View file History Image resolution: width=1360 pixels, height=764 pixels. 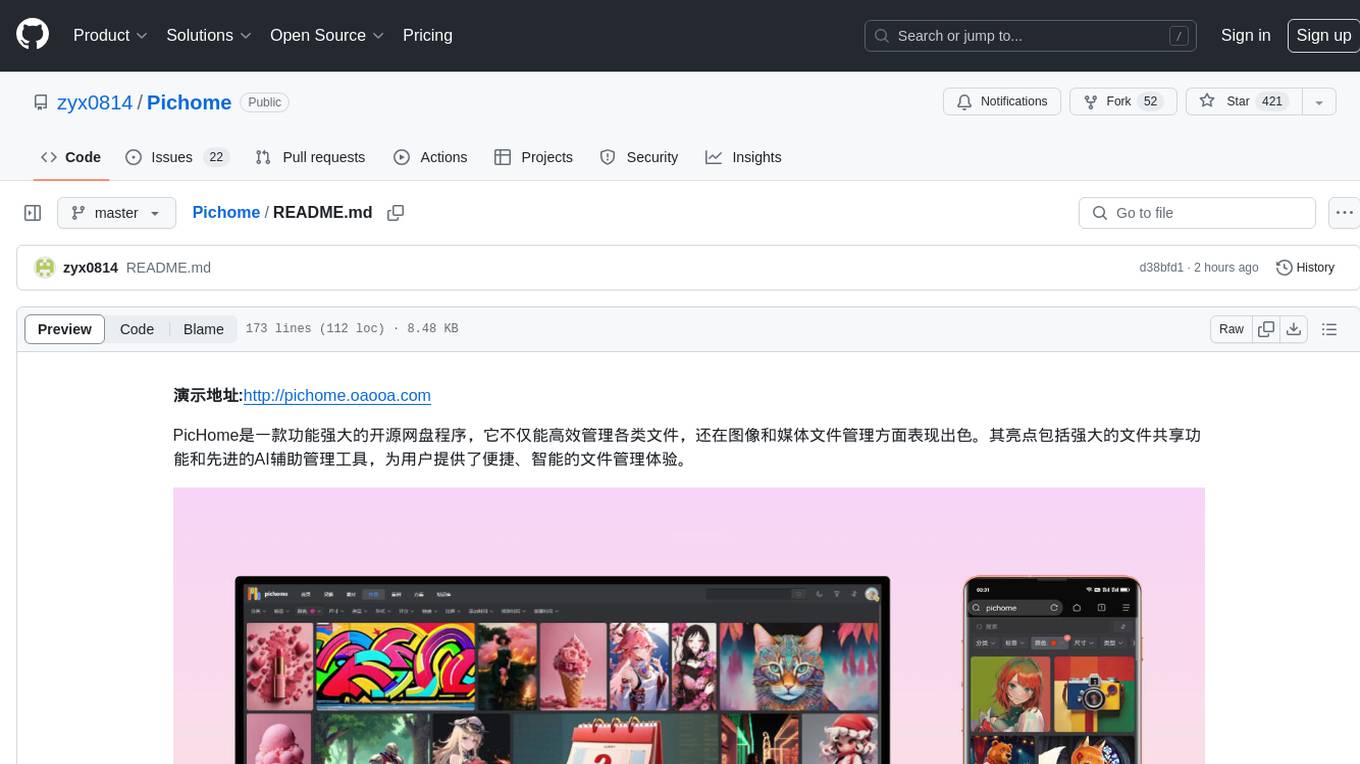point(1305,268)
